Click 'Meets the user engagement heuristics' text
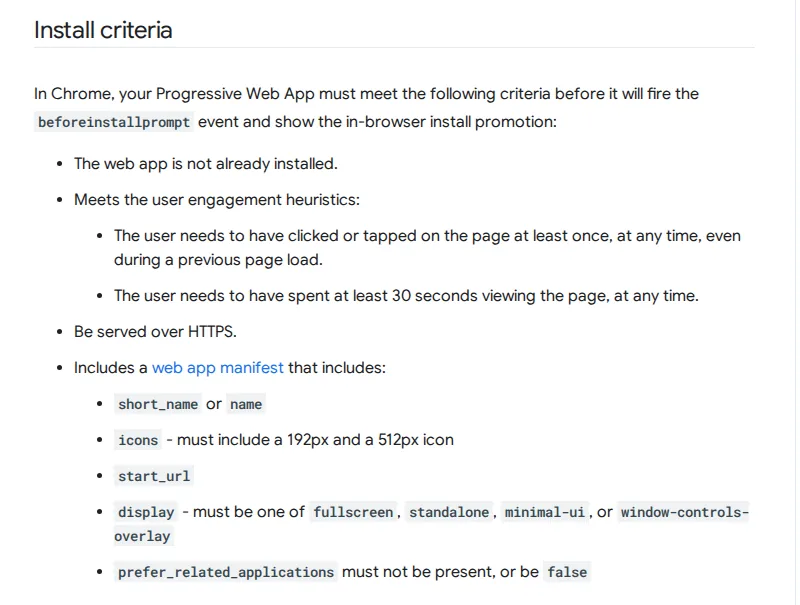 [217, 199]
